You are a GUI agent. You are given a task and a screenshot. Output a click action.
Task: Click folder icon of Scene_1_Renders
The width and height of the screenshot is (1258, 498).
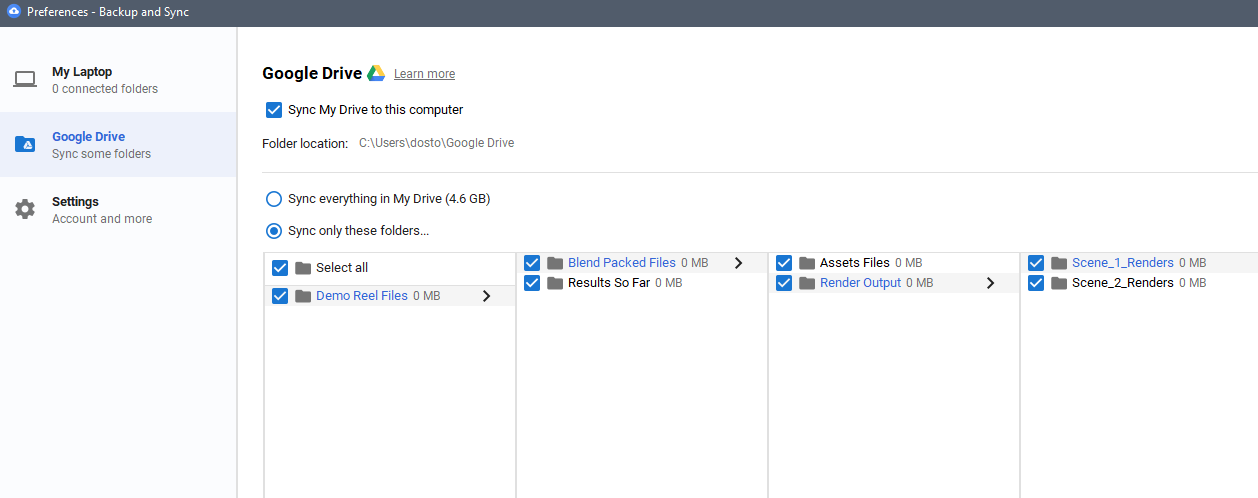1059,263
